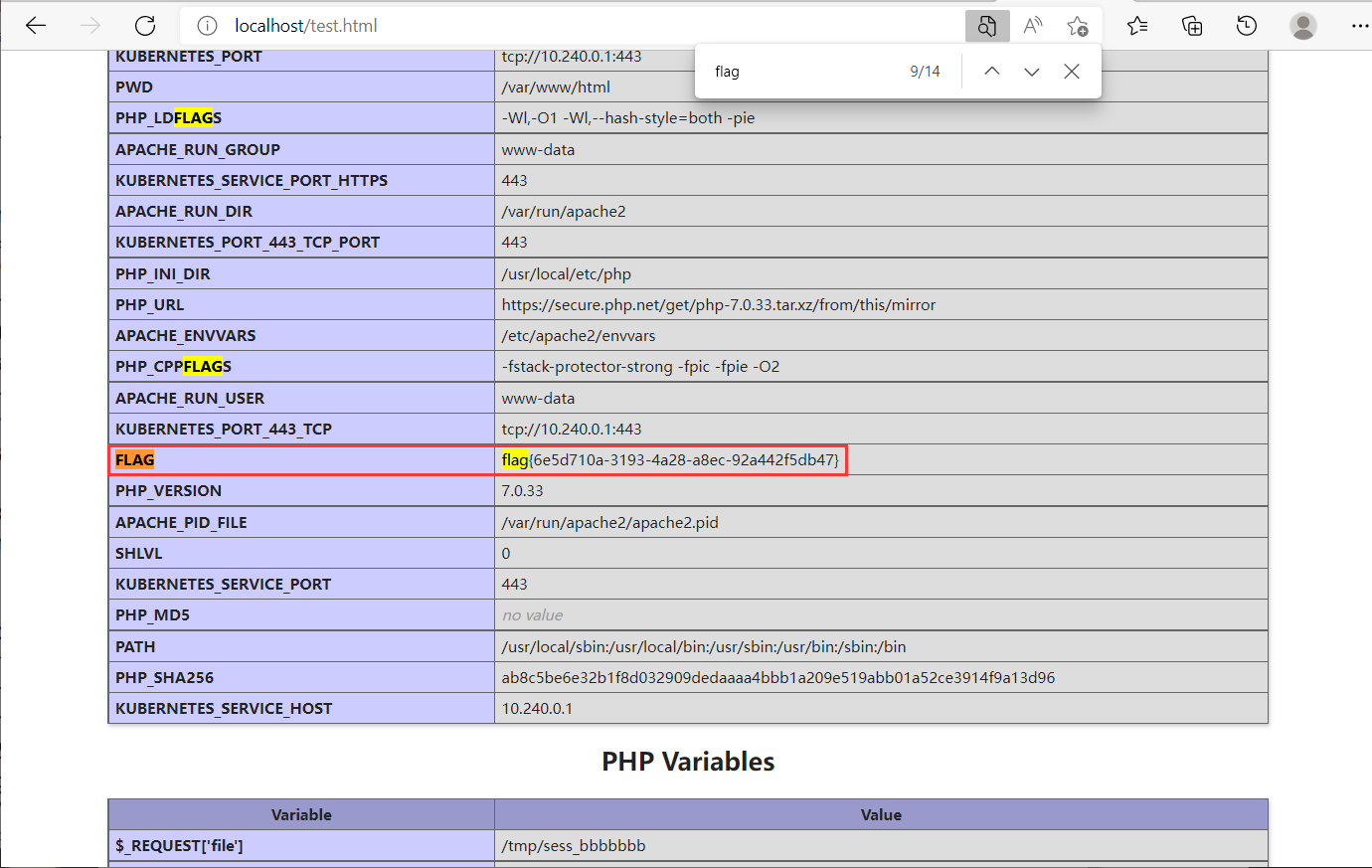Click 443 in the KUBERNETES_SERVICE_PORT_HTTPS row

(x=514, y=181)
